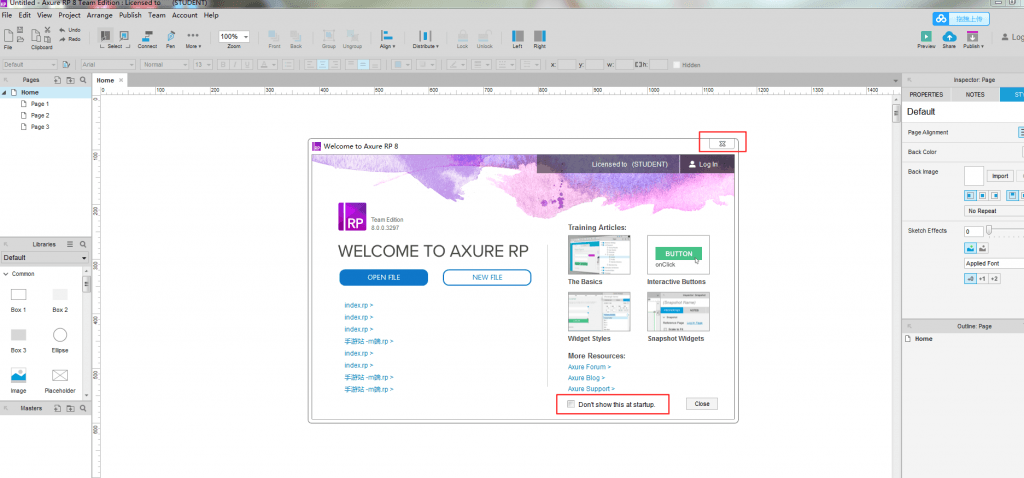Screen dimensions: 1024x478
Task: Click the Ungroup icon
Action: click(x=352, y=35)
